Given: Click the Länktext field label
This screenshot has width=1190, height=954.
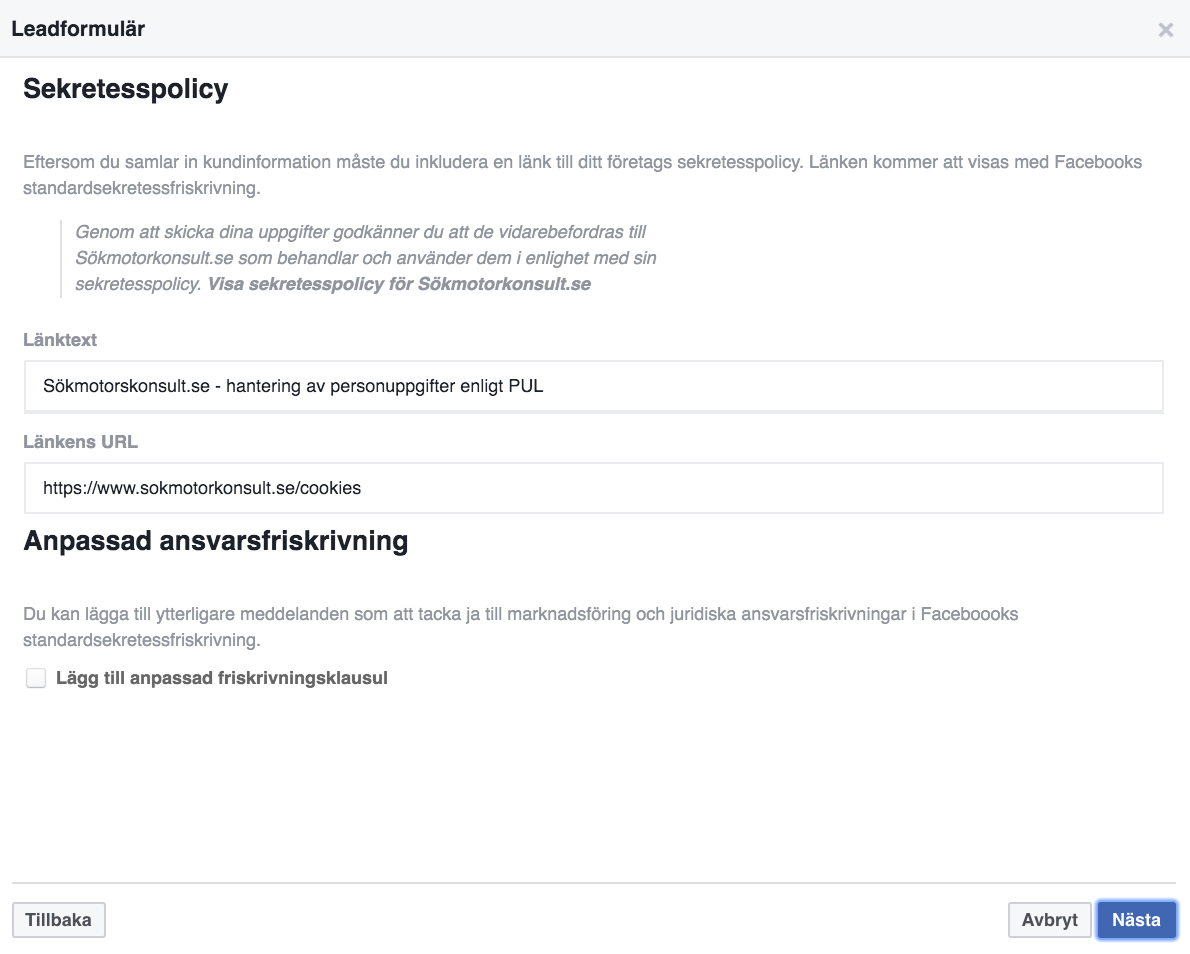Looking at the screenshot, I should [x=60, y=340].
